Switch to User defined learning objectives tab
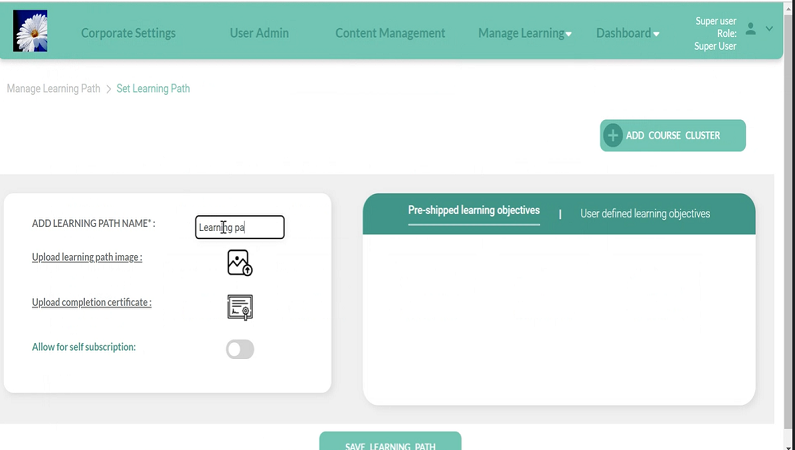The image size is (795, 450). [x=645, y=214]
